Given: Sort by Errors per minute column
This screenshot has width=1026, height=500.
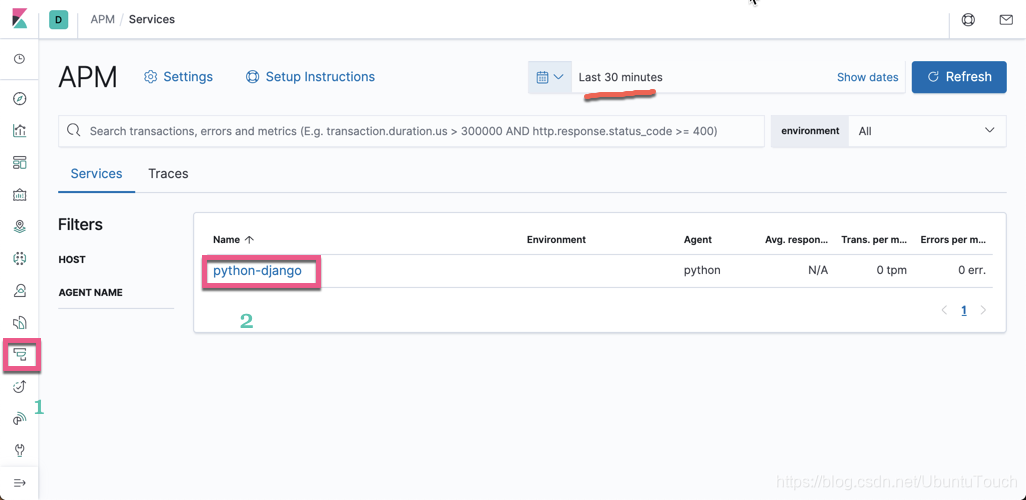Looking at the screenshot, I should pyautogui.click(x=953, y=240).
